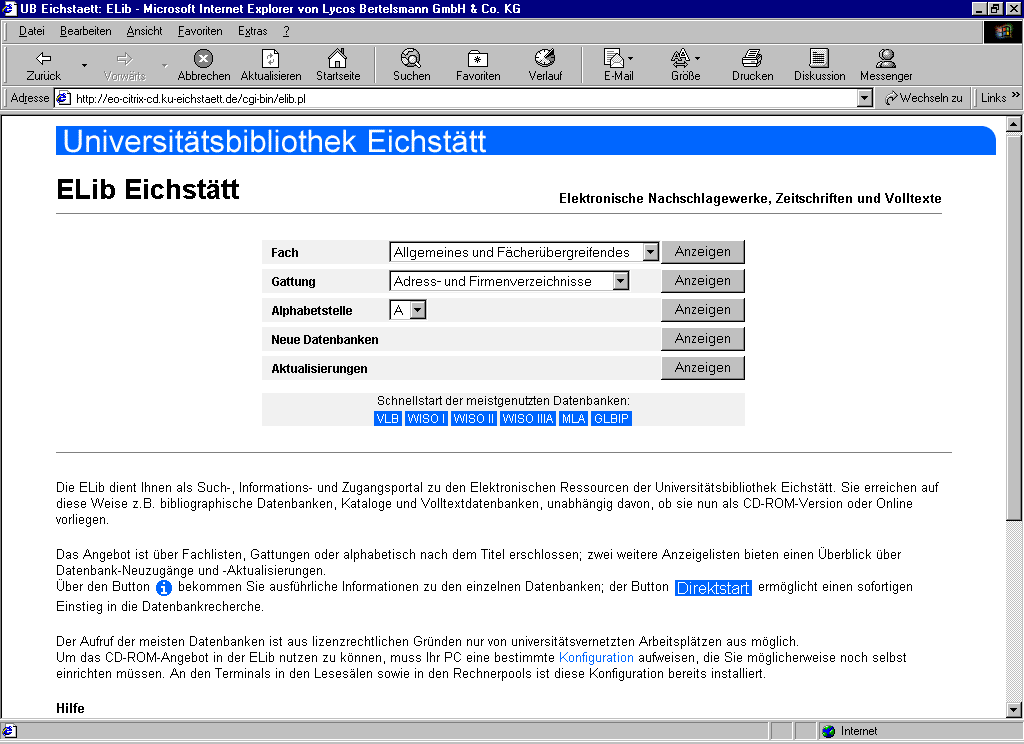Image resolution: width=1024 pixels, height=744 pixels.
Task: Click the IE icon in title bar
Action: click(x=9, y=8)
